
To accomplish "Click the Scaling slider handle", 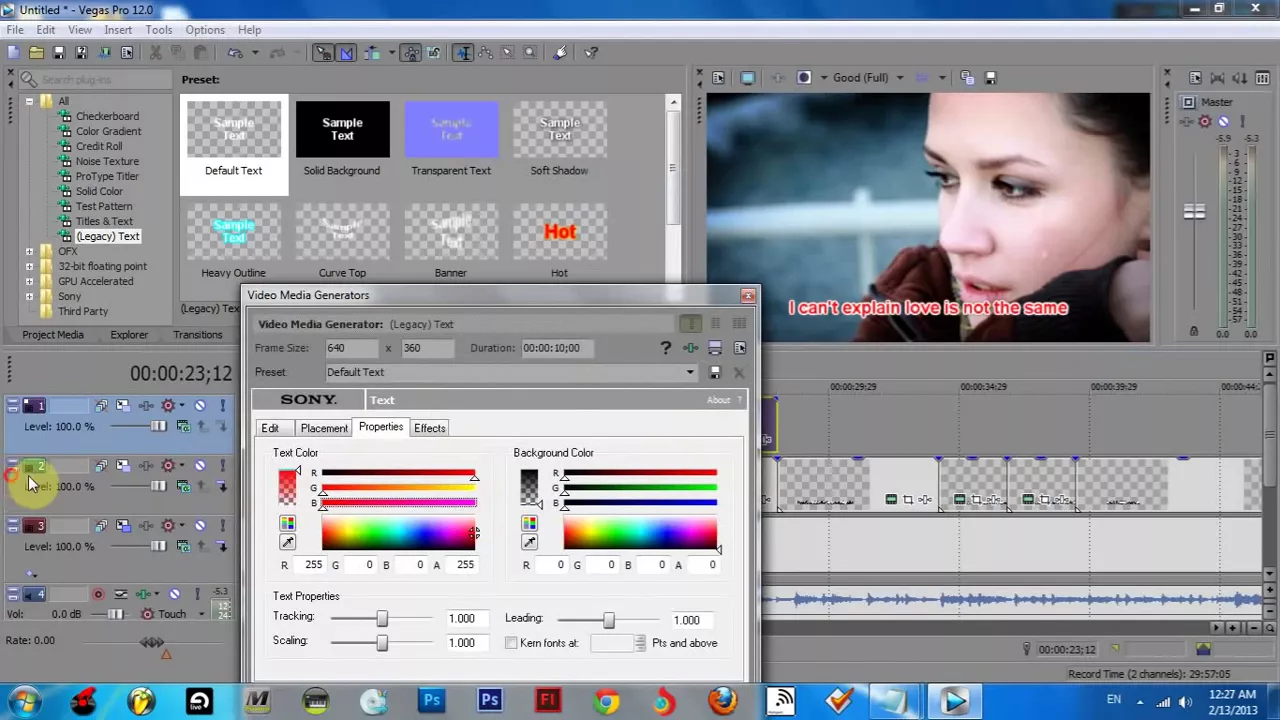I will pyautogui.click(x=382, y=643).
